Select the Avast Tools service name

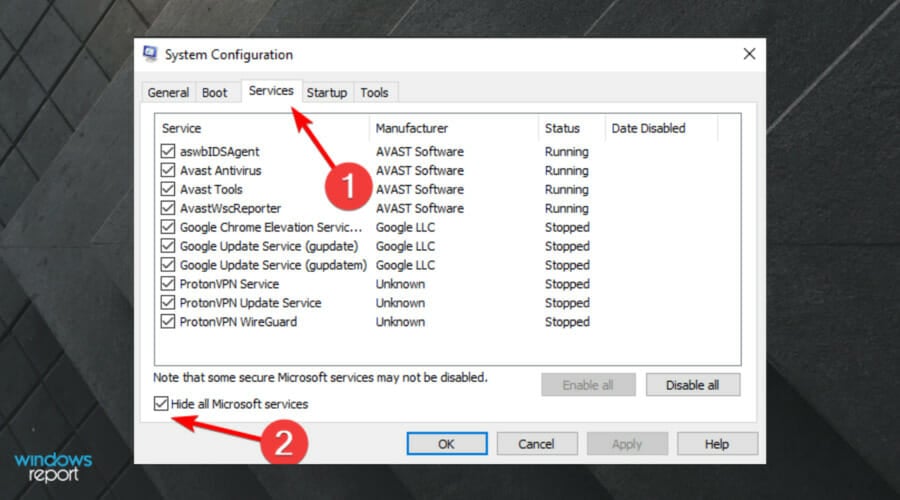point(211,189)
